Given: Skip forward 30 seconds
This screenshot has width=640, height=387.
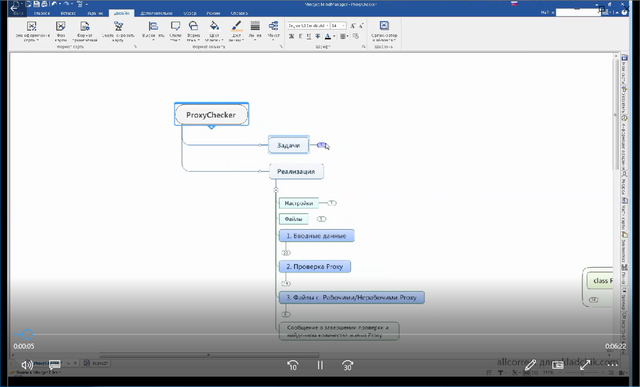Looking at the screenshot, I should click(x=347, y=365).
